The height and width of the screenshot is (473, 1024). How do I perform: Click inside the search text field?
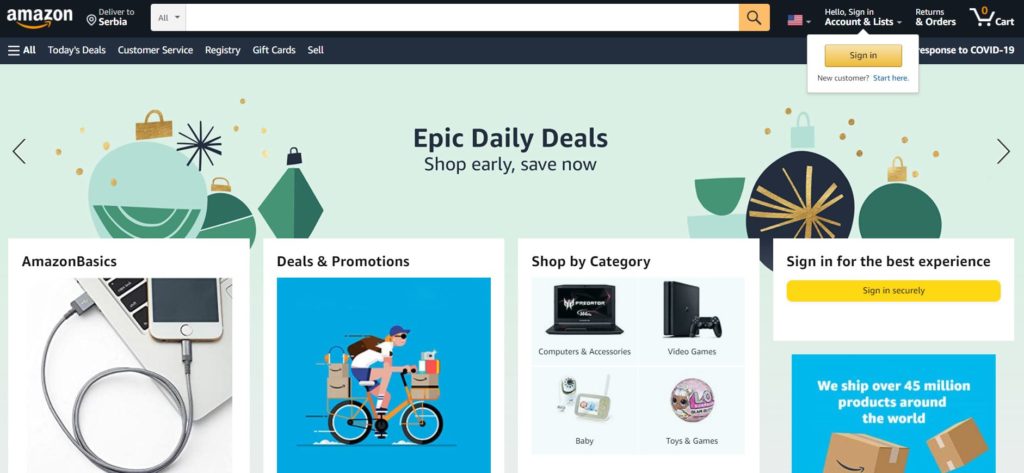tap(462, 18)
